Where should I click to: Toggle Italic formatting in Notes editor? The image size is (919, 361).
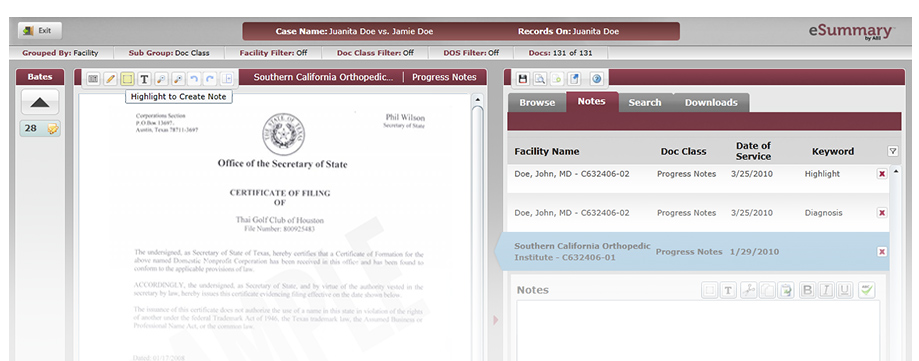coord(826,290)
